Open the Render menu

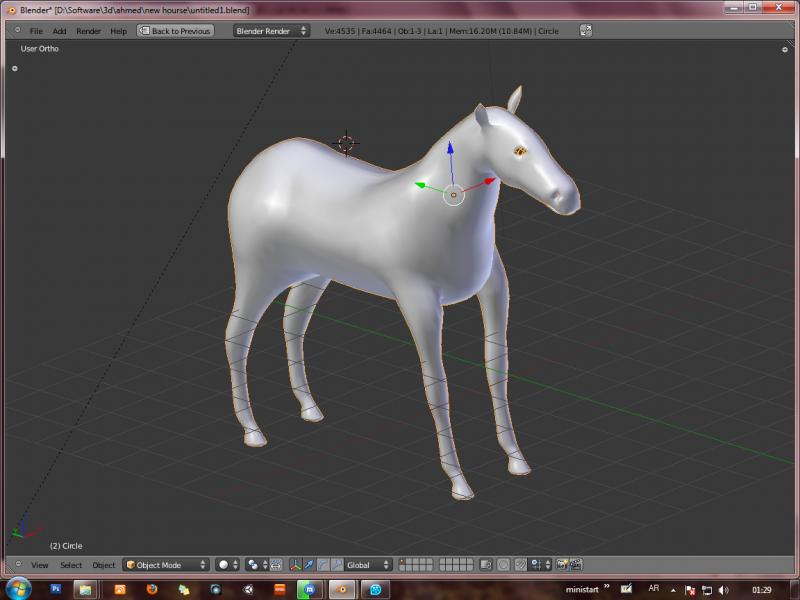88,31
